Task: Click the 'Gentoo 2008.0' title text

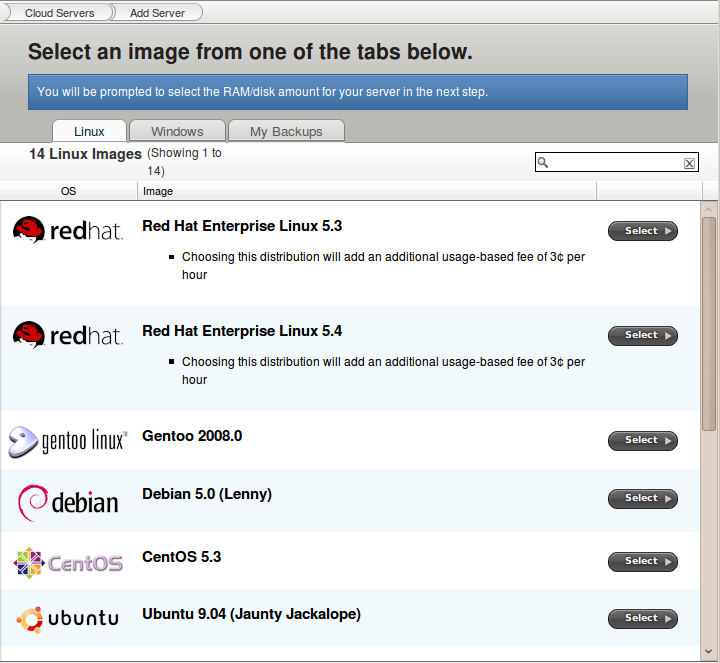Action: 192,436
